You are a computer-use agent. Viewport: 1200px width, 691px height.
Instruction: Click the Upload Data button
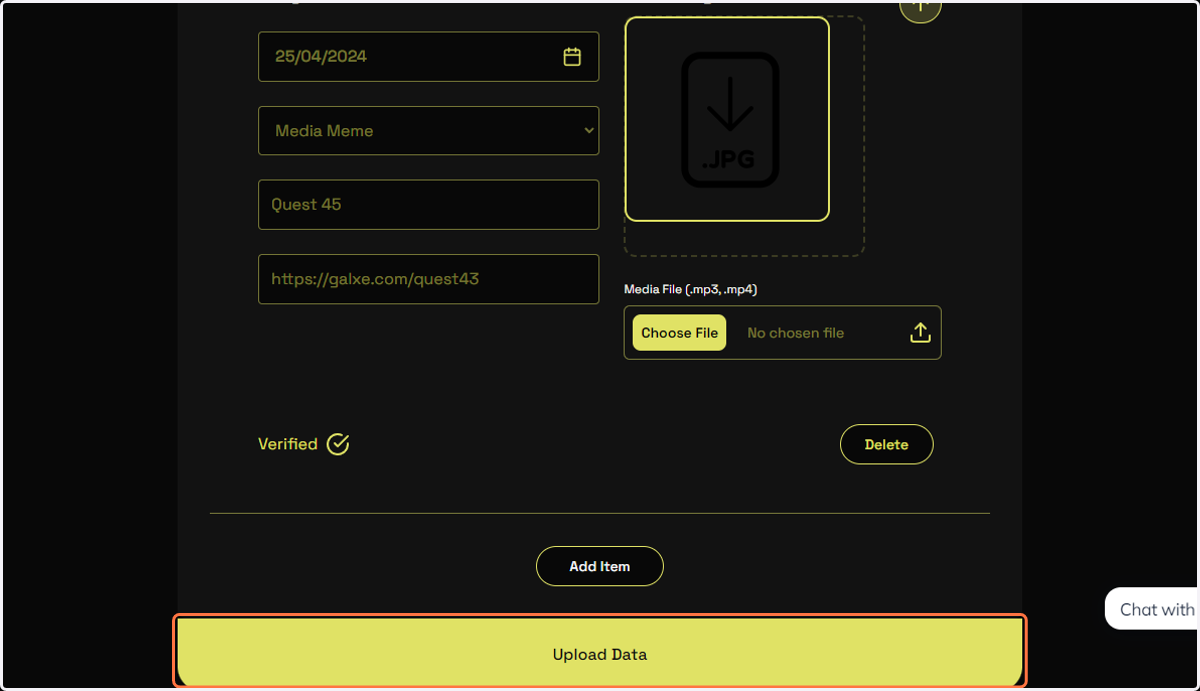(600, 652)
